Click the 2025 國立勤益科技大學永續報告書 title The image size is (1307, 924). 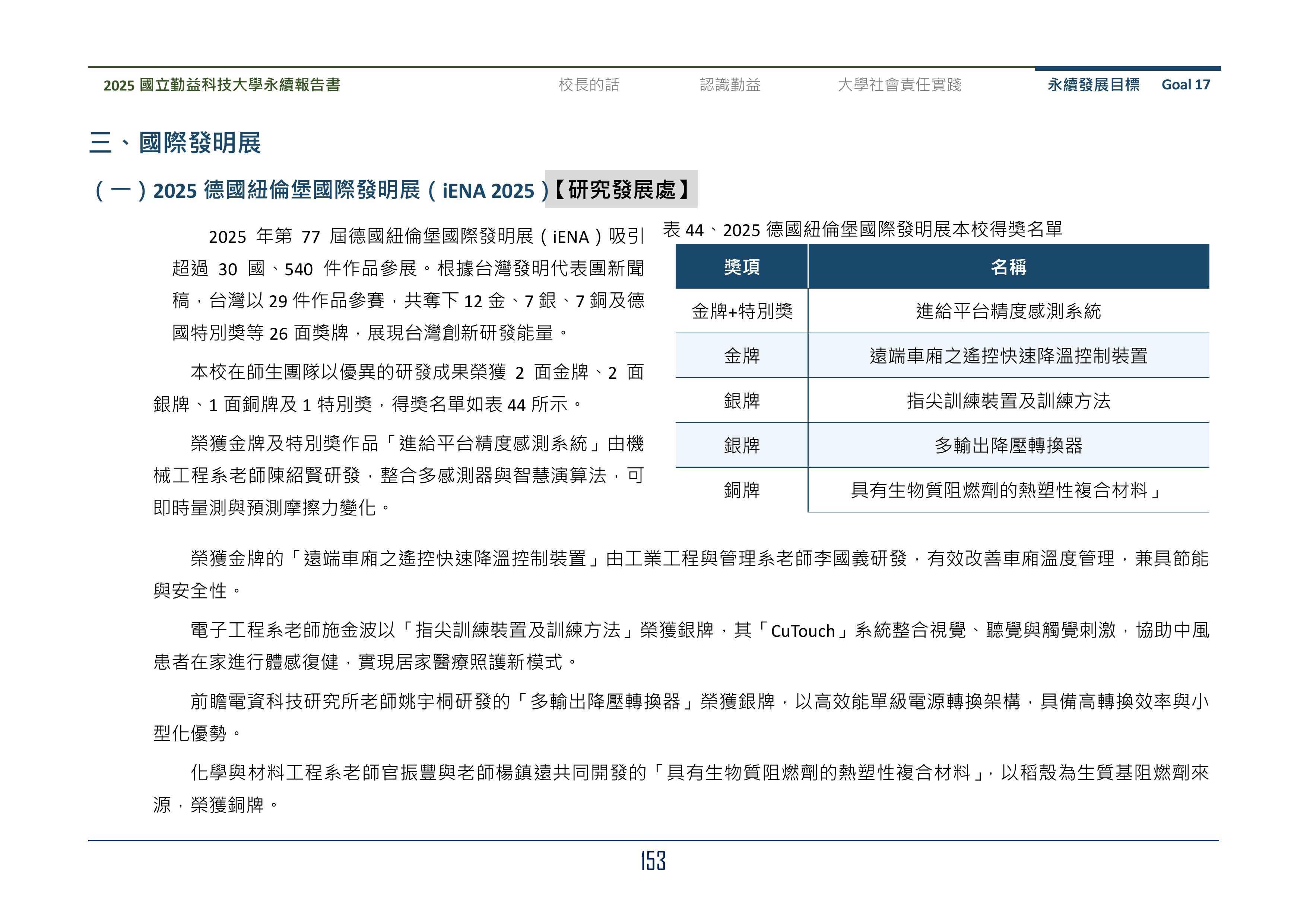(222, 85)
